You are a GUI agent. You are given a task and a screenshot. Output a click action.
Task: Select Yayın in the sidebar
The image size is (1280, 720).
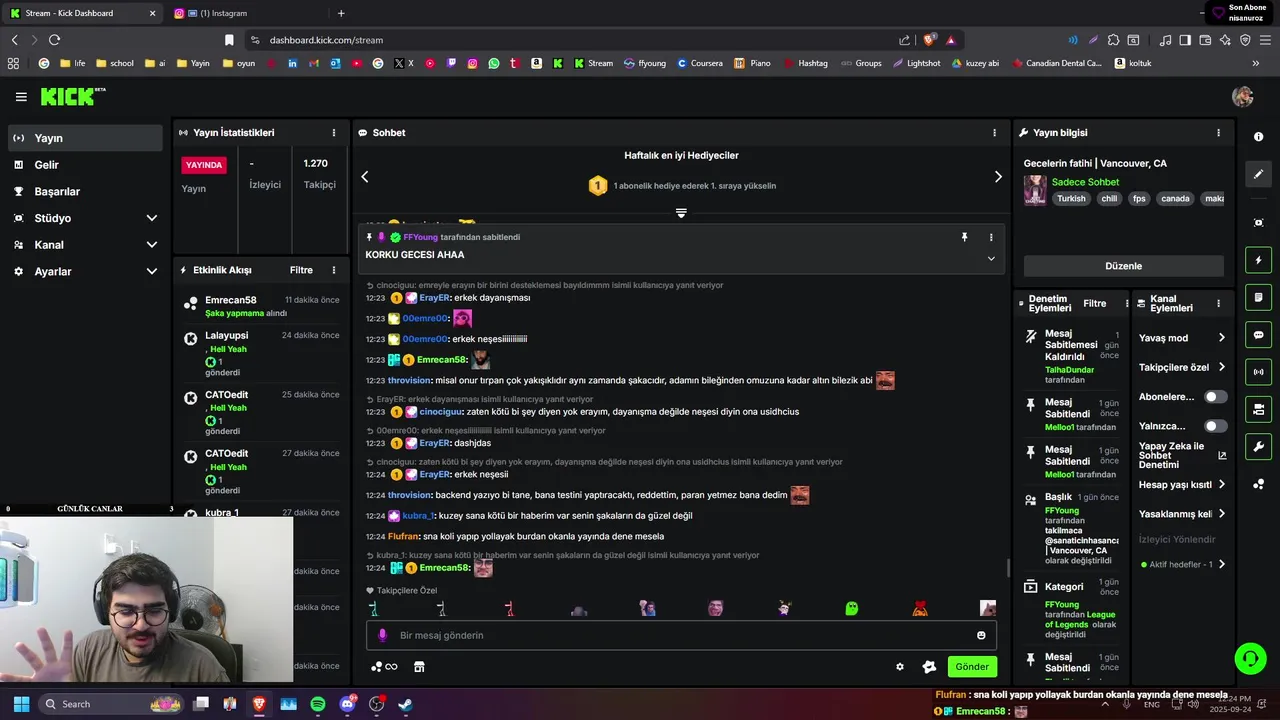[x=85, y=138]
